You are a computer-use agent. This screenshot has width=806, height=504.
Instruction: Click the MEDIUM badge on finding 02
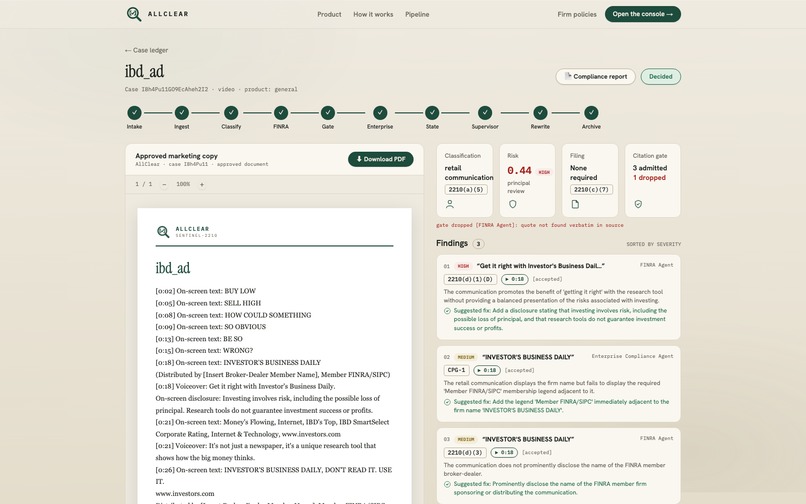[466, 357]
